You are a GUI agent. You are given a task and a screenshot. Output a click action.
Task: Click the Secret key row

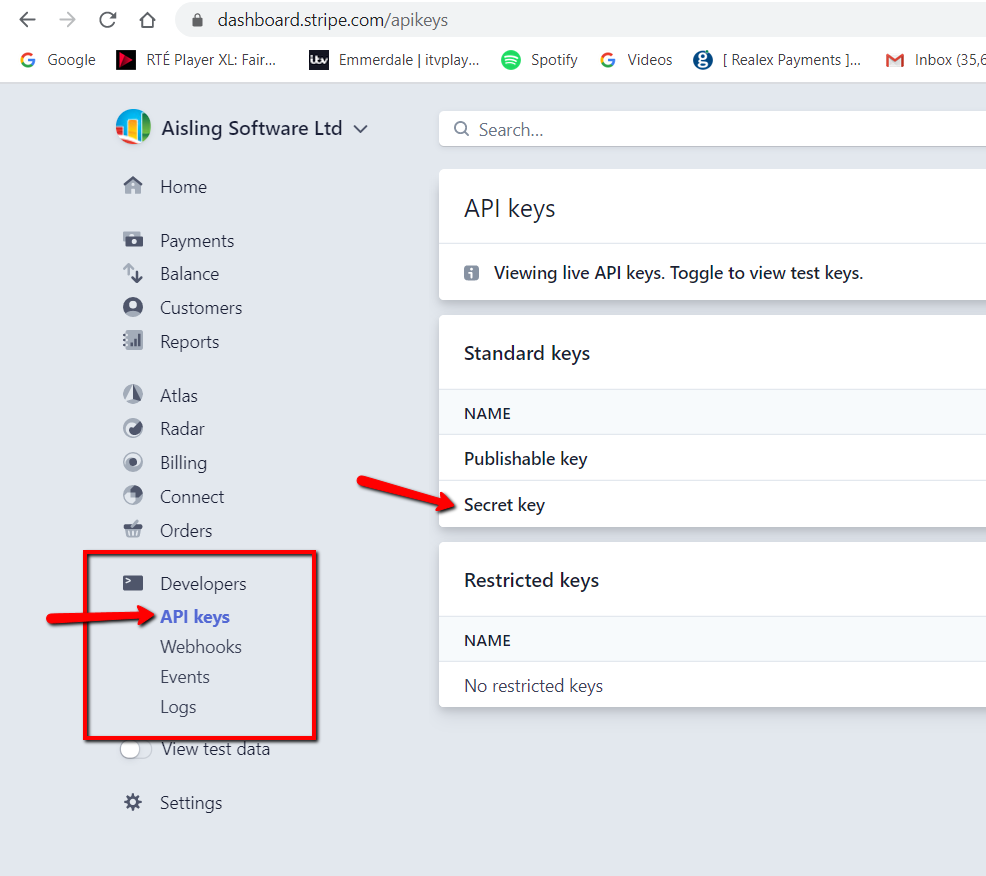pyautogui.click(x=504, y=505)
